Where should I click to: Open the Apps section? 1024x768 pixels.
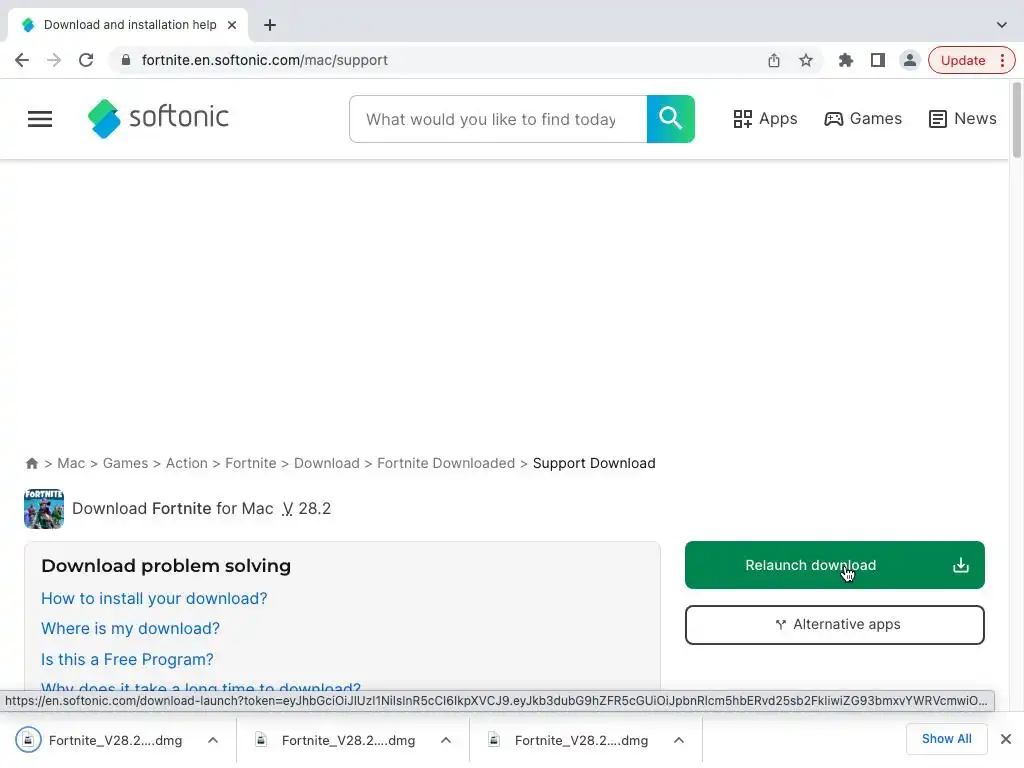[765, 119]
